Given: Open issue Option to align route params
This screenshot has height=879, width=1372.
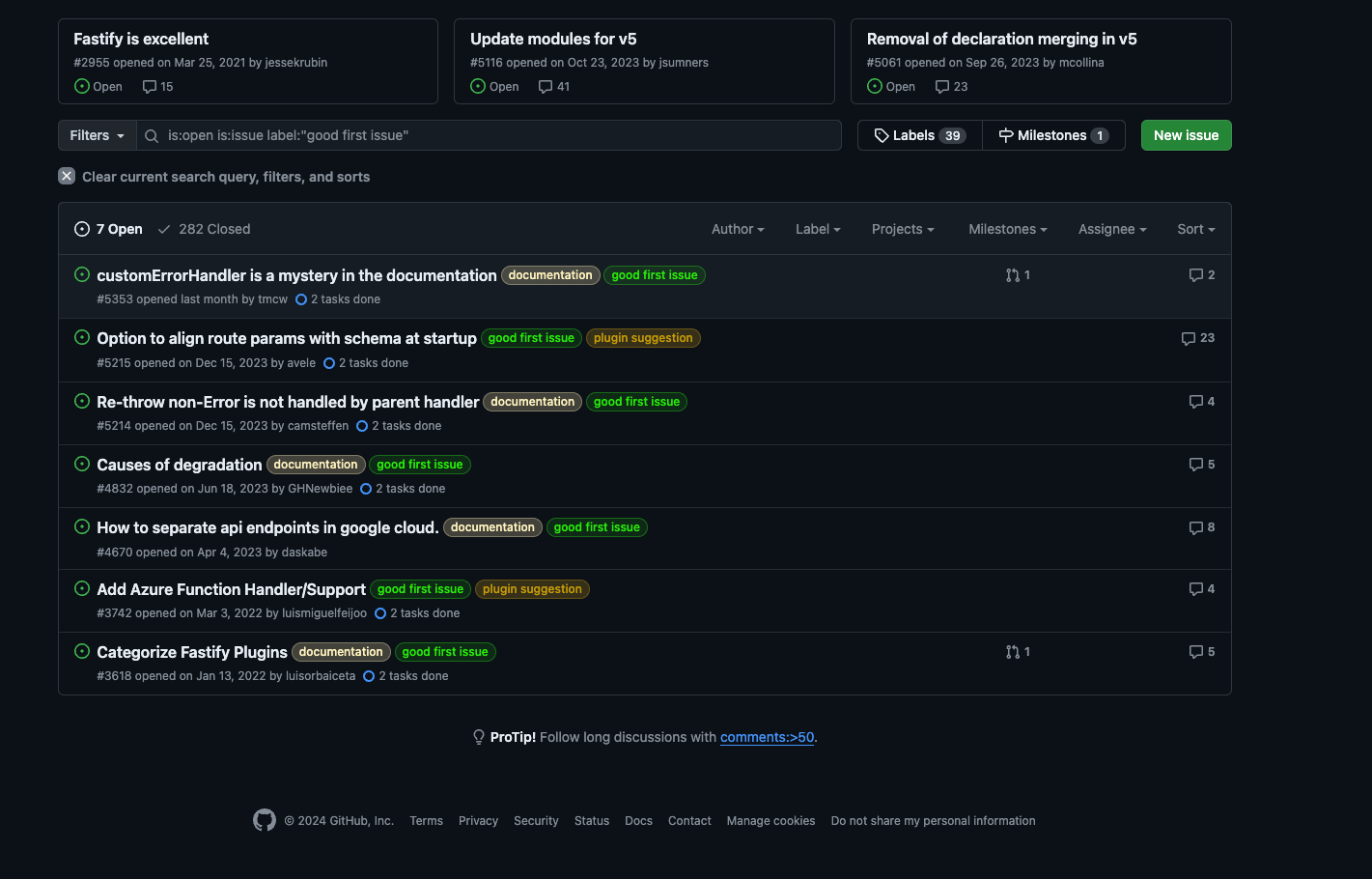Looking at the screenshot, I should point(287,338).
